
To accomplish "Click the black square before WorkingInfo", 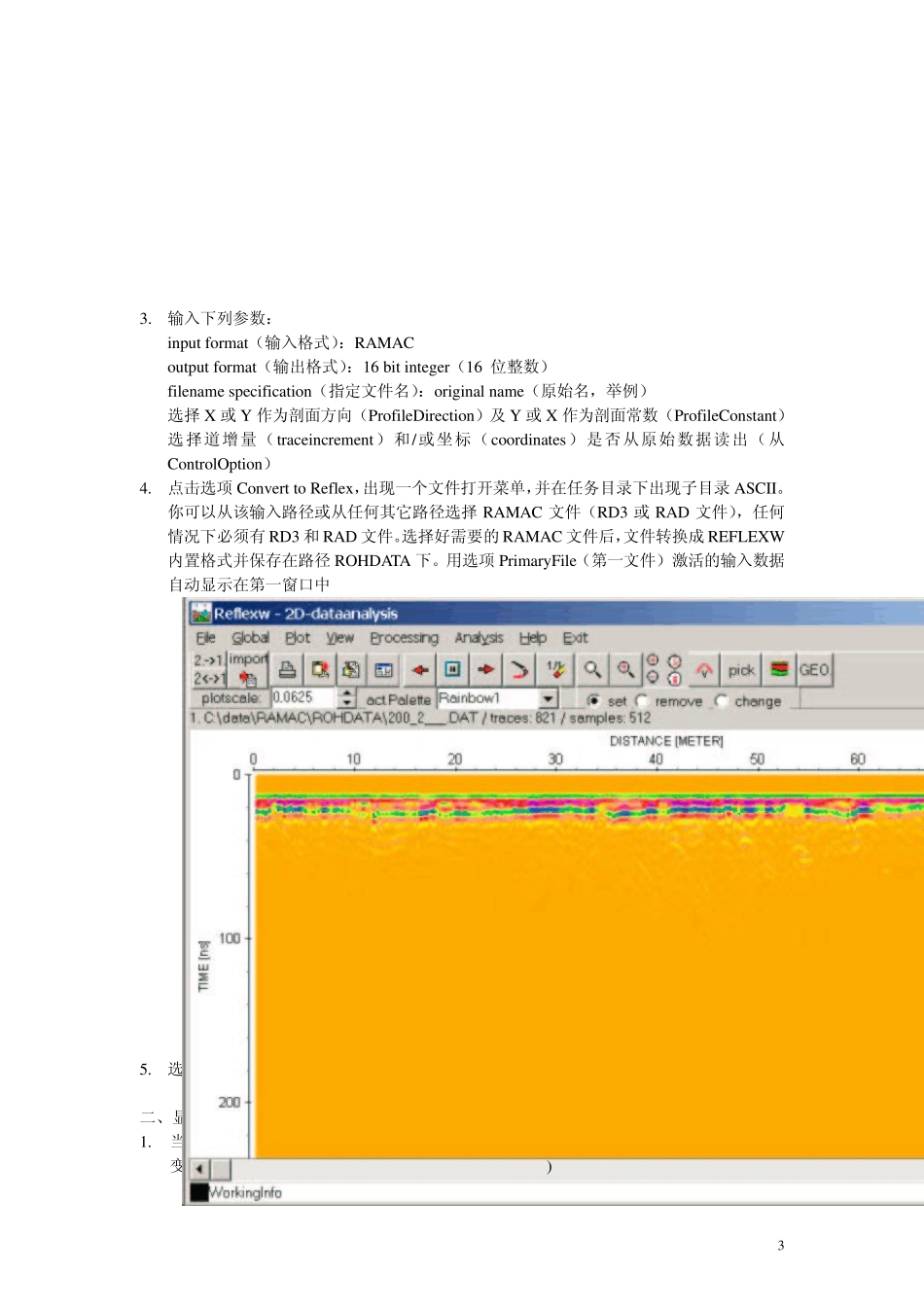I will tap(199, 1192).
